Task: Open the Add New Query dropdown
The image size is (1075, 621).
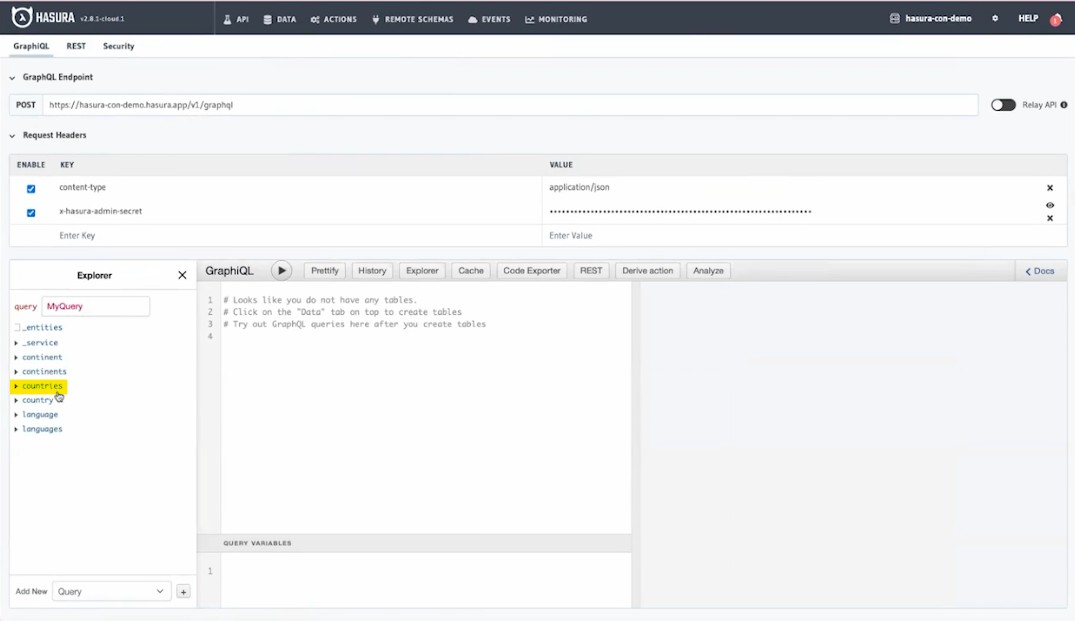Action: click(111, 592)
